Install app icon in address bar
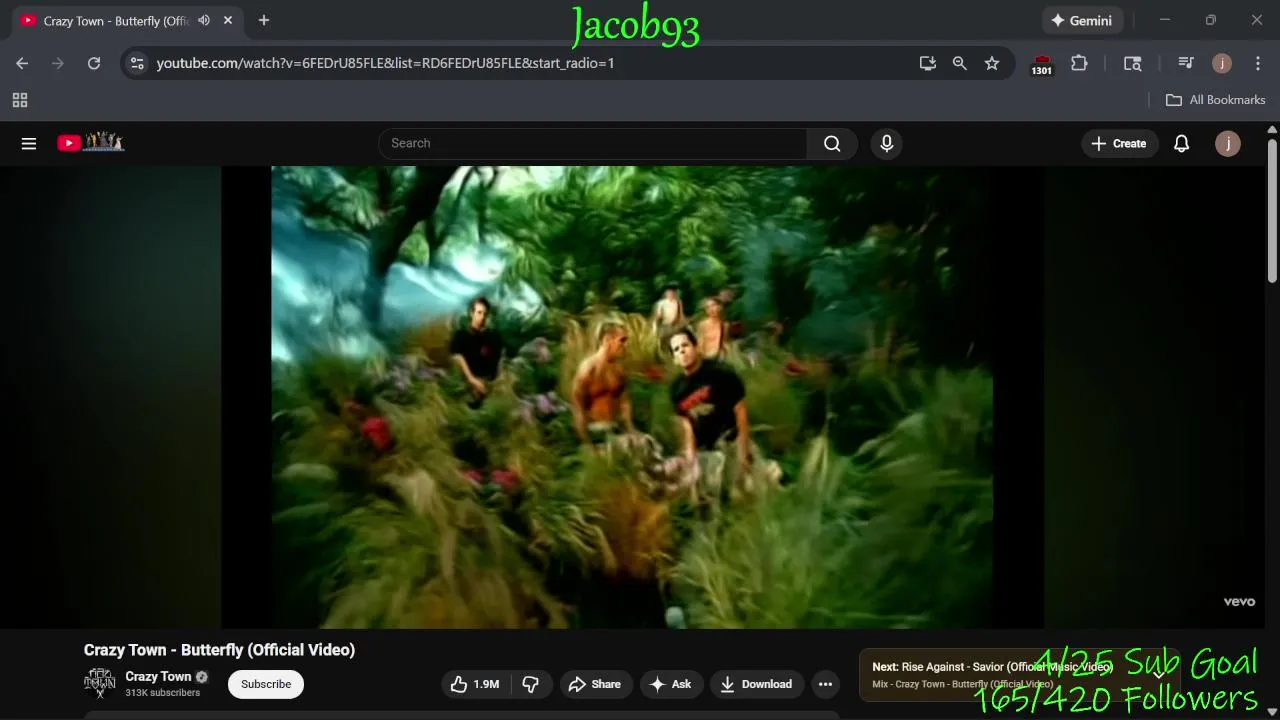Screen dimensions: 1280x720 pyautogui.click(x=928, y=63)
